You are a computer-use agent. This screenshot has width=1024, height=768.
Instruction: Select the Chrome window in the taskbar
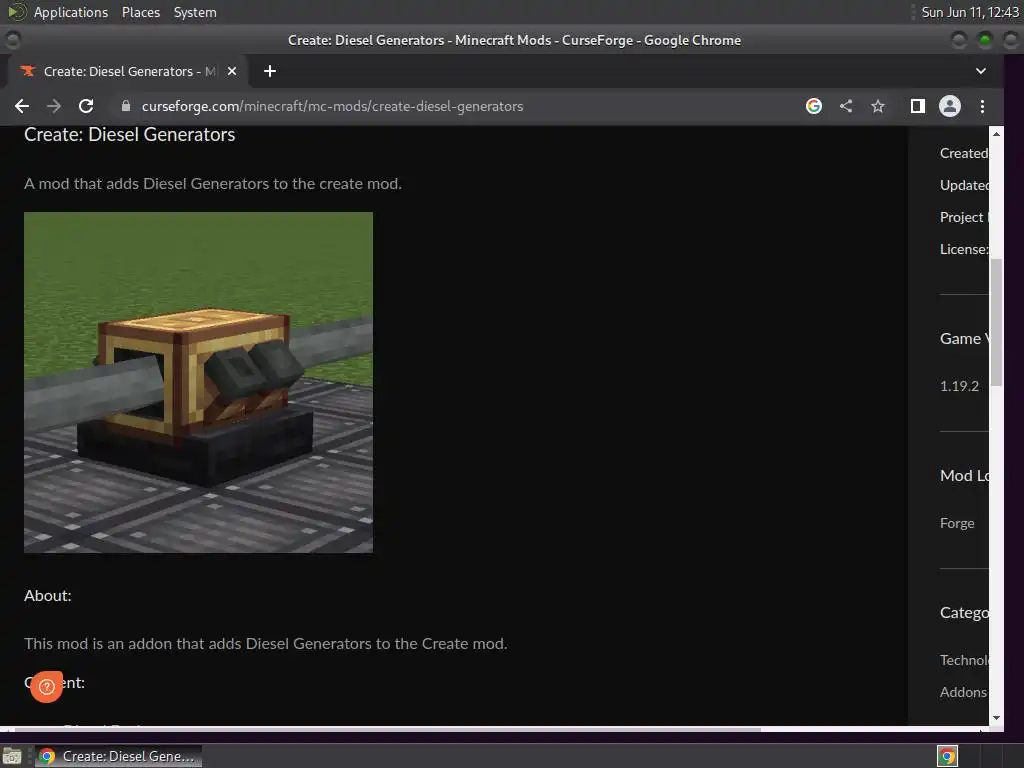click(x=118, y=756)
